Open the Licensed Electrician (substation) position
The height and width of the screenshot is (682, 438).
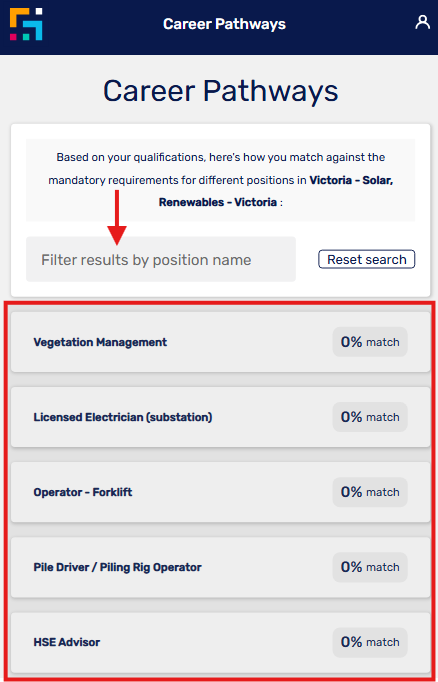(x=221, y=417)
